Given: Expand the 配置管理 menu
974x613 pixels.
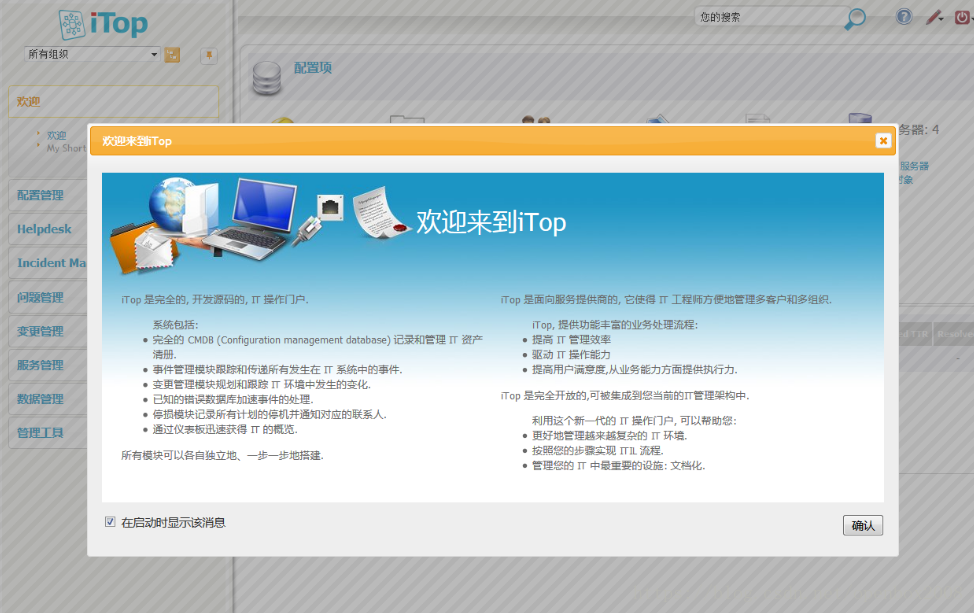Looking at the screenshot, I should pyautogui.click(x=48, y=195).
